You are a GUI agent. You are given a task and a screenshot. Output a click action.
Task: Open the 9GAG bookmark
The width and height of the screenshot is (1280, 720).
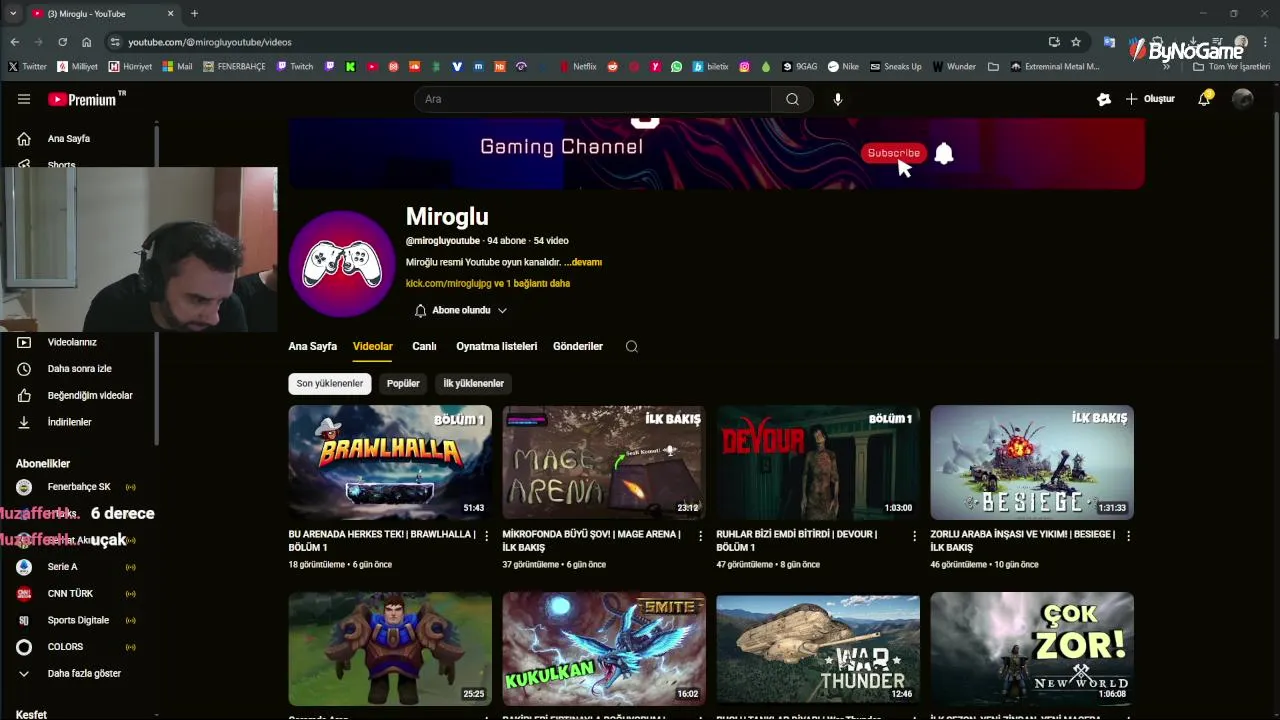click(800, 67)
